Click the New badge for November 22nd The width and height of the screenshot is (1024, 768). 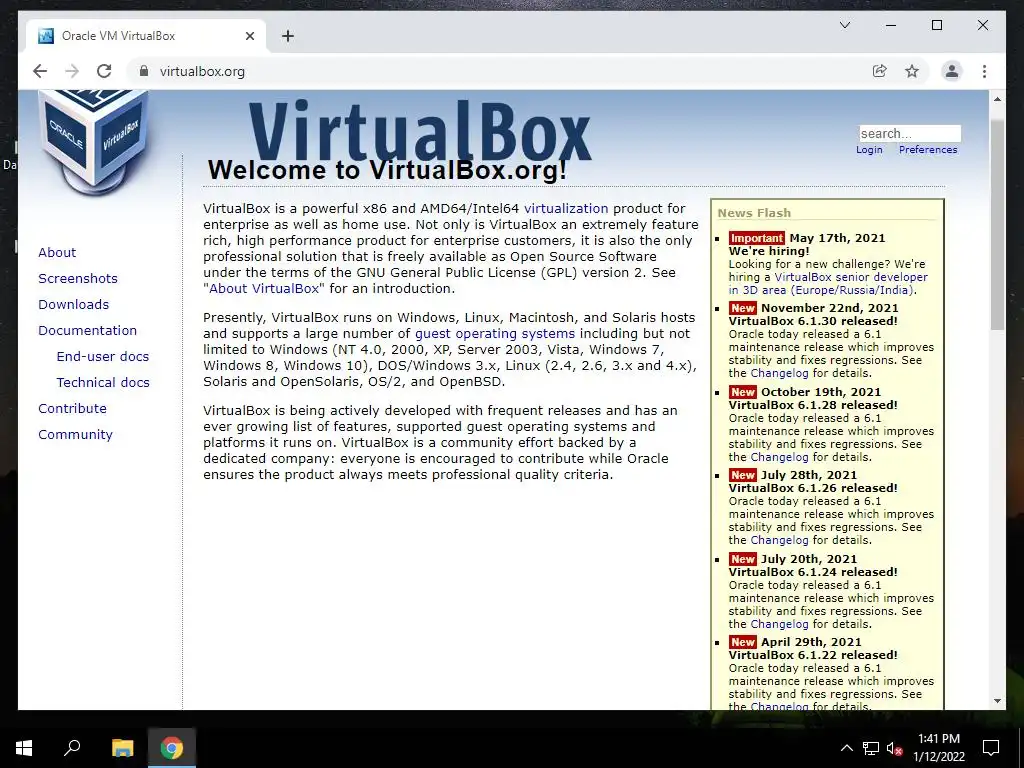[743, 308]
